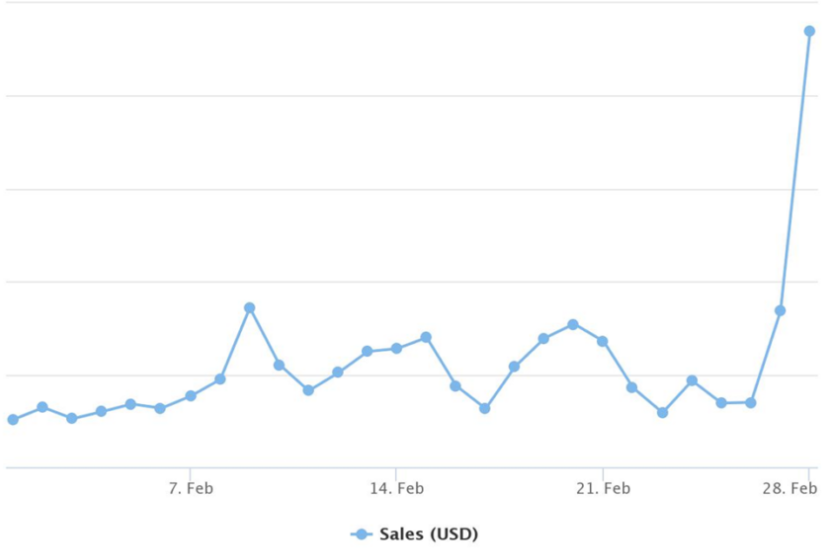This screenshot has height=560, width=836.
Task: Select the data point above 14. Feb
Action: click(x=396, y=348)
